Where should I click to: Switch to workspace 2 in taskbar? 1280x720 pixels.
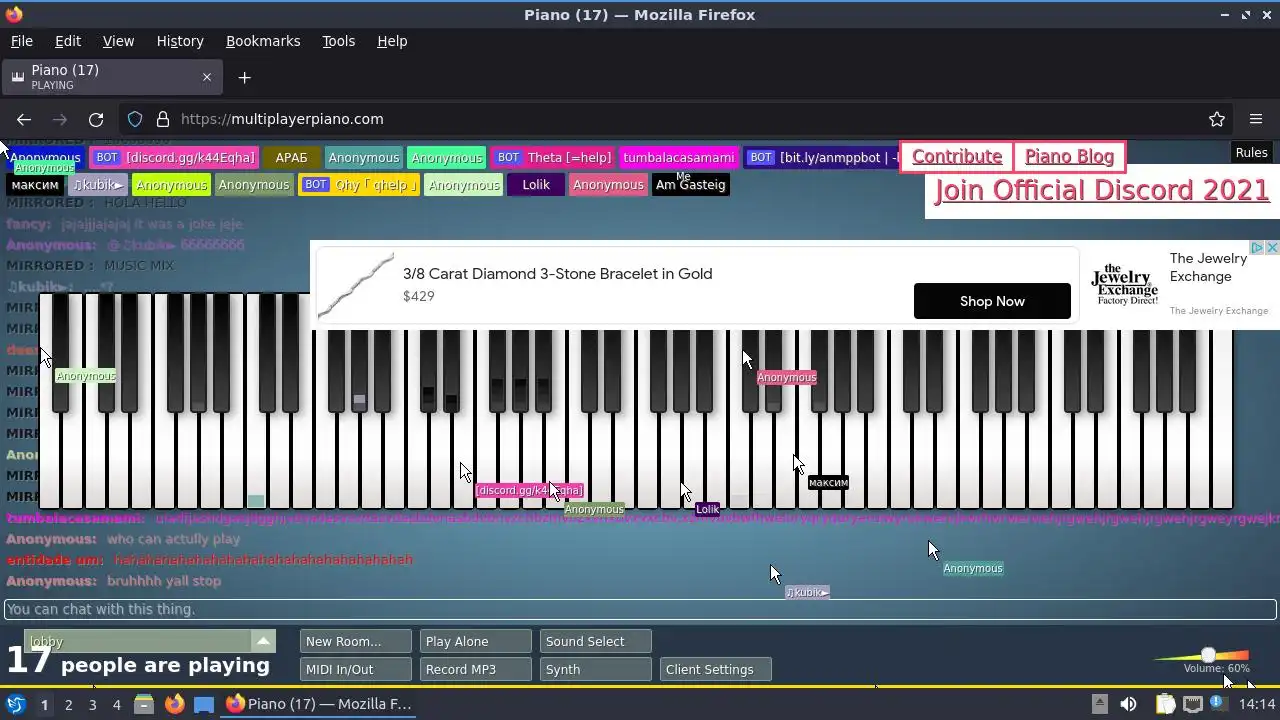[68, 704]
